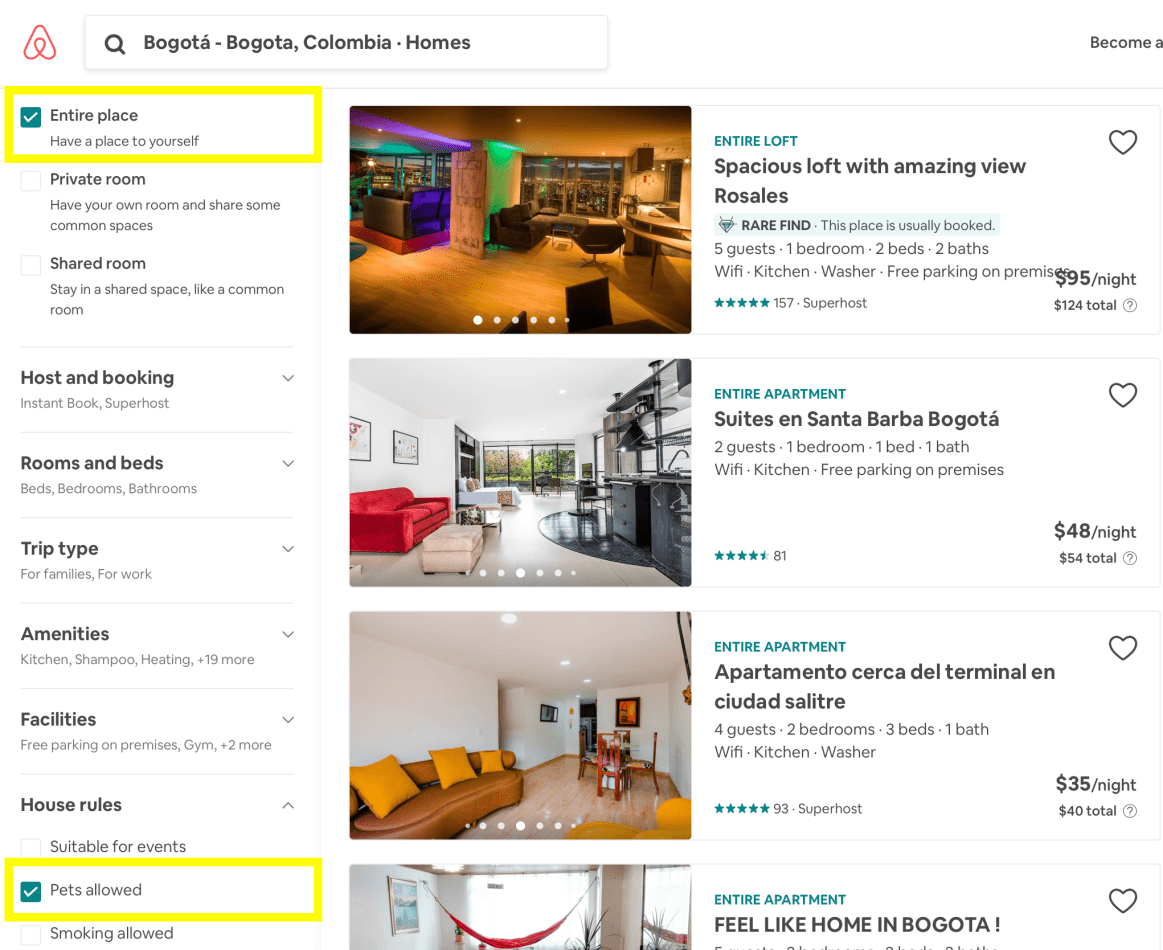The width and height of the screenshot is (1163, 950).
Task: Click the heart on FEEL LIKE HOME IN BOGOTA
Action: [1122, 901]
